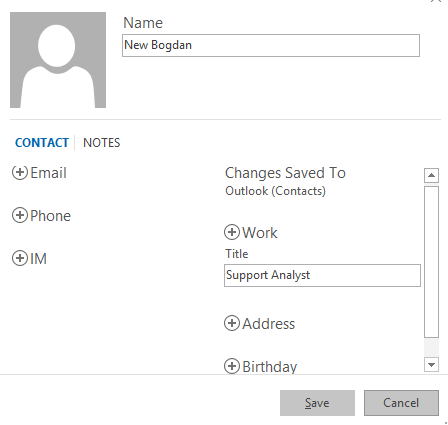Expand the Phone section label
Viewport: 448px width, 425px height.
[x=50, y=216]
